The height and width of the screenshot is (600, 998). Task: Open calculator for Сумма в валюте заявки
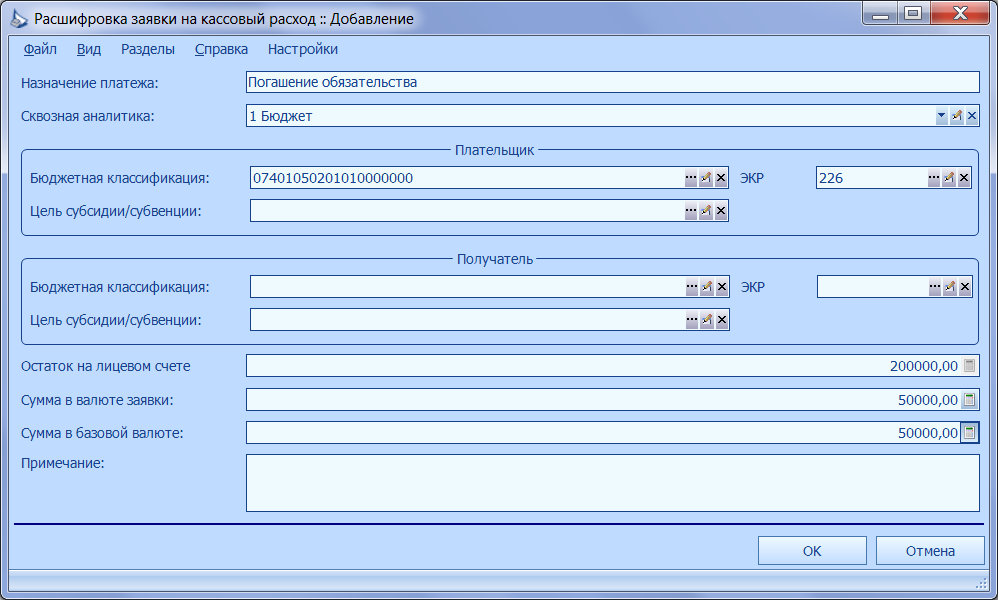(969, 400)
